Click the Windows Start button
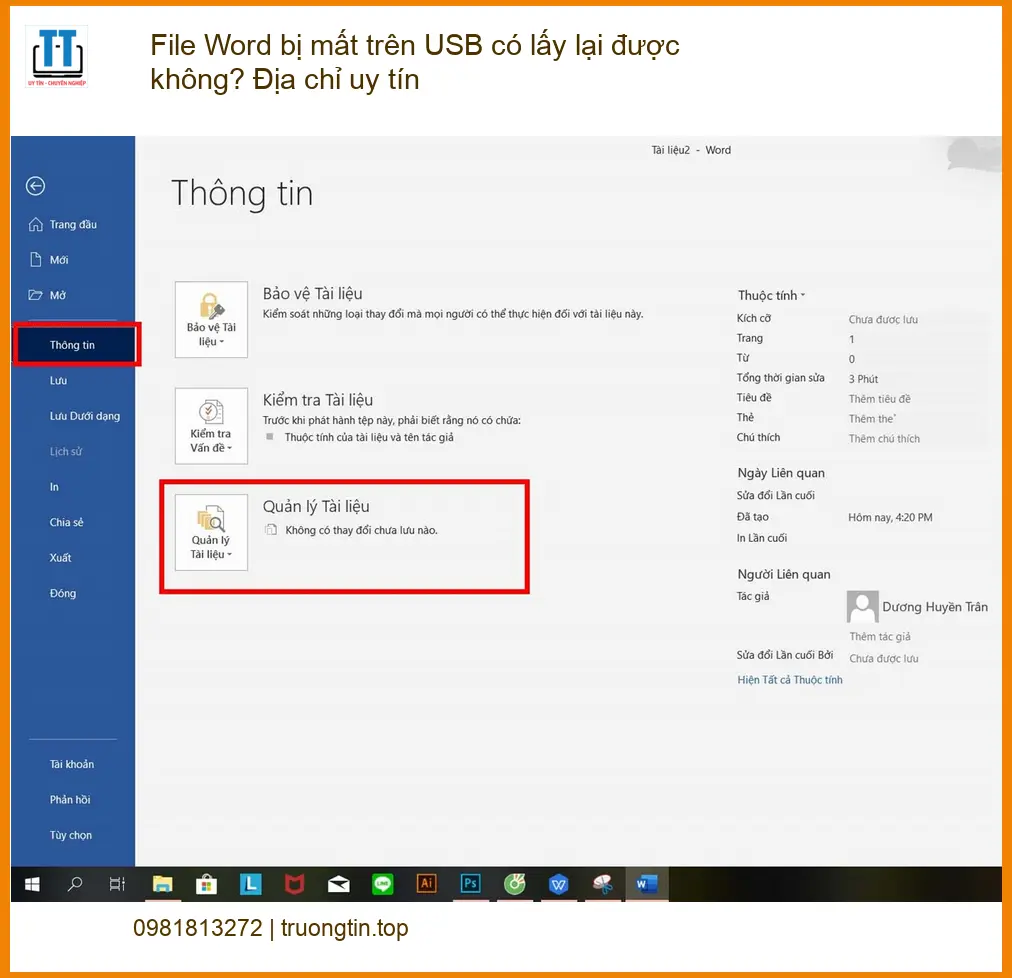The height and width of the screenshot is (978, 1012). [32, 884]
